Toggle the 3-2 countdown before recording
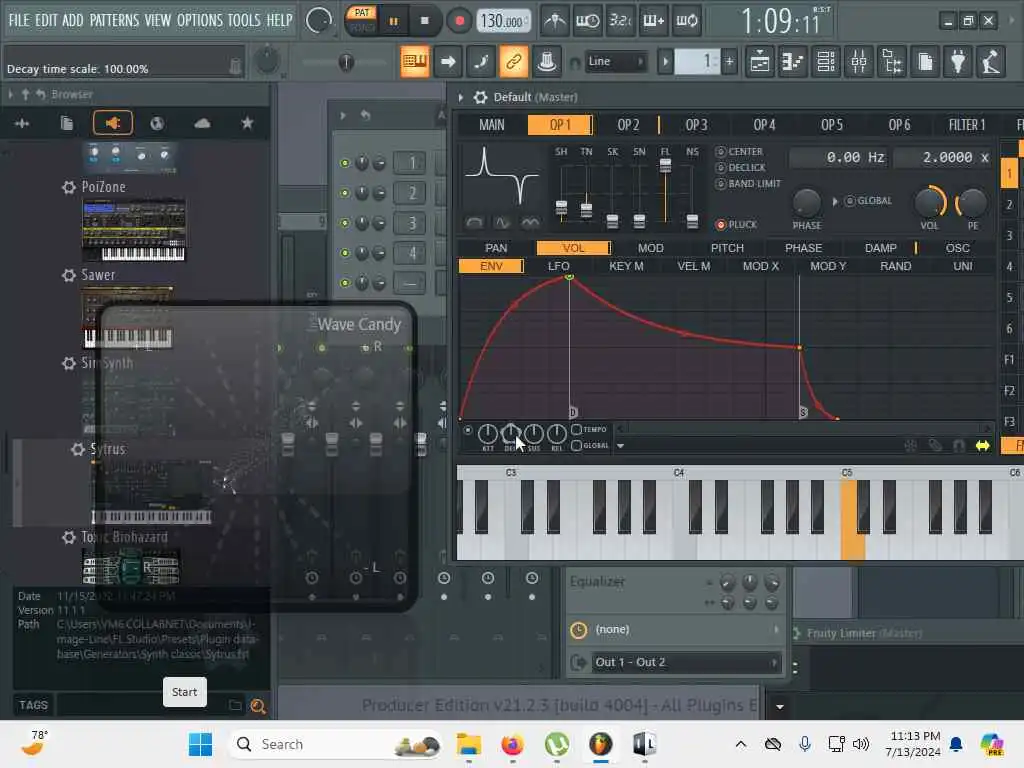Screen dimensions: 1024x768 [x=620, y=21]
